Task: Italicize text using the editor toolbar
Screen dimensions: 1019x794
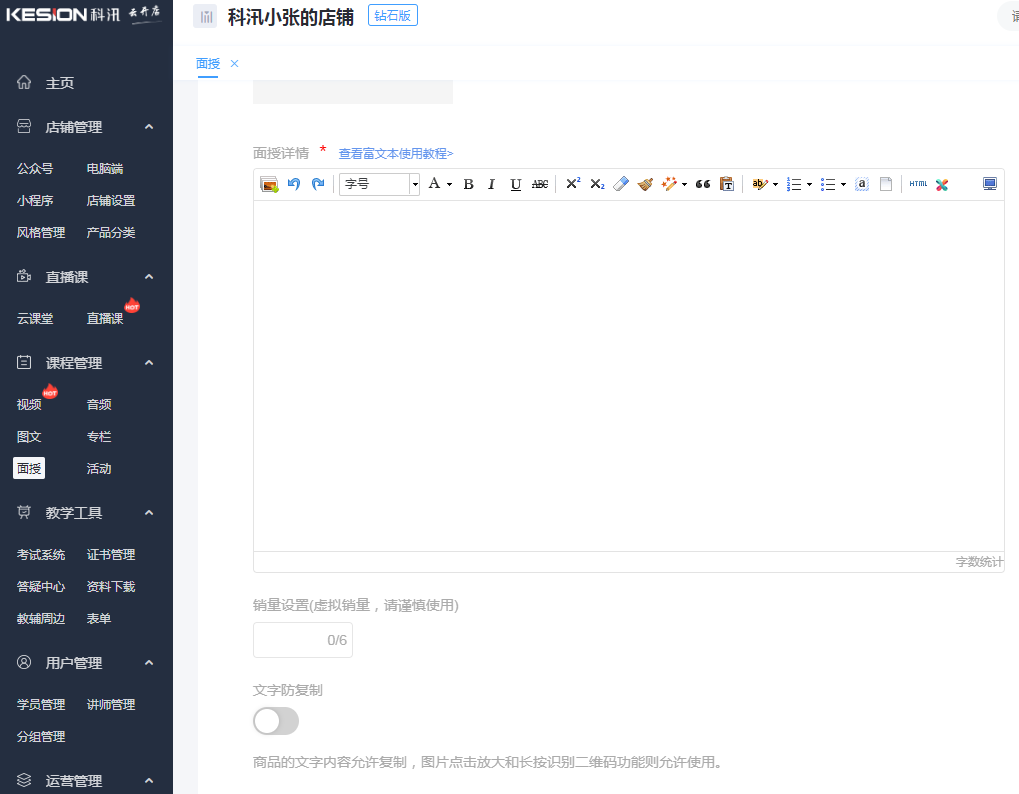Action: point(491,184)
